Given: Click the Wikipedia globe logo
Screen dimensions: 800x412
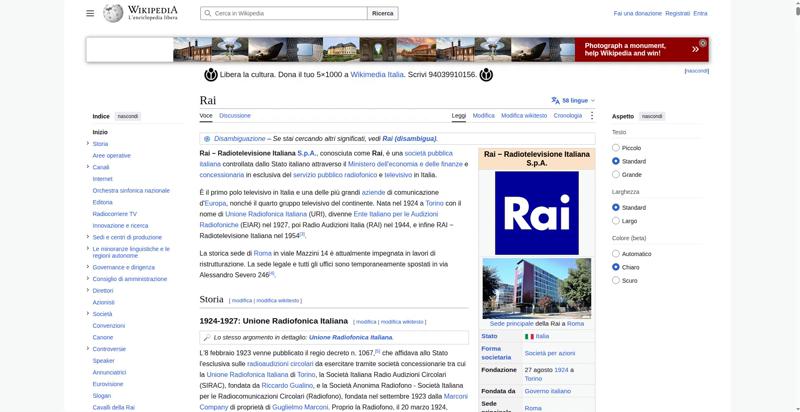Looking at the screenshot, I should (x=113, y=13).
